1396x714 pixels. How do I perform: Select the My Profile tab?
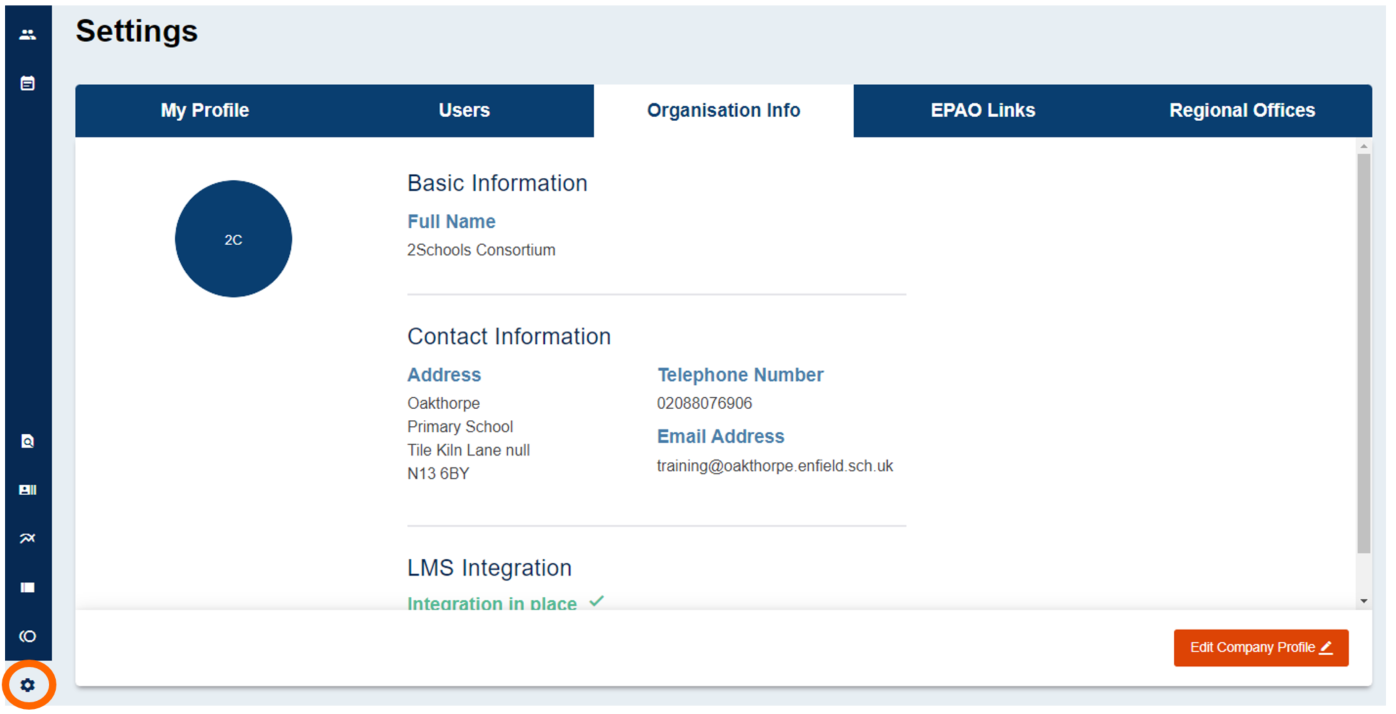coord(204,110)
